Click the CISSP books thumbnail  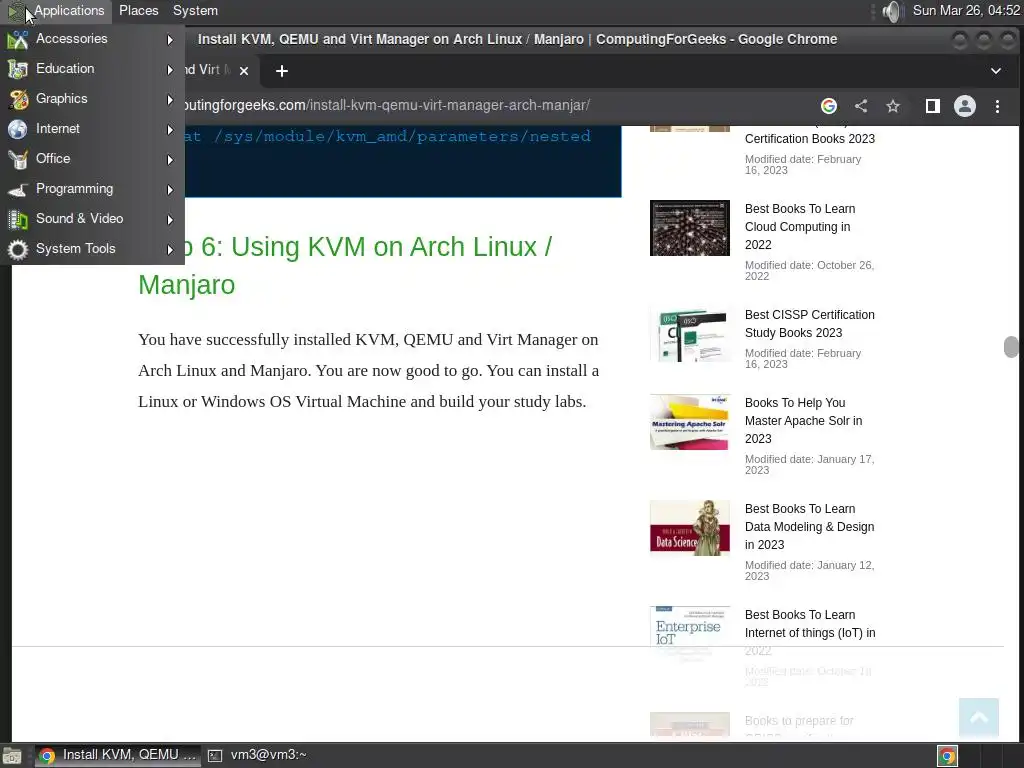[690, 334]
